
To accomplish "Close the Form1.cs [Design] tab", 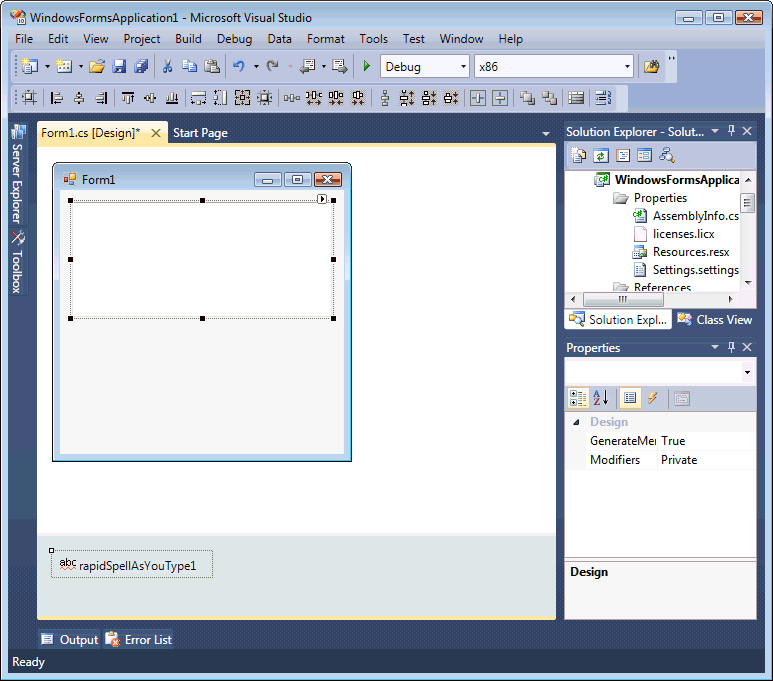I will tap(156, 133).
